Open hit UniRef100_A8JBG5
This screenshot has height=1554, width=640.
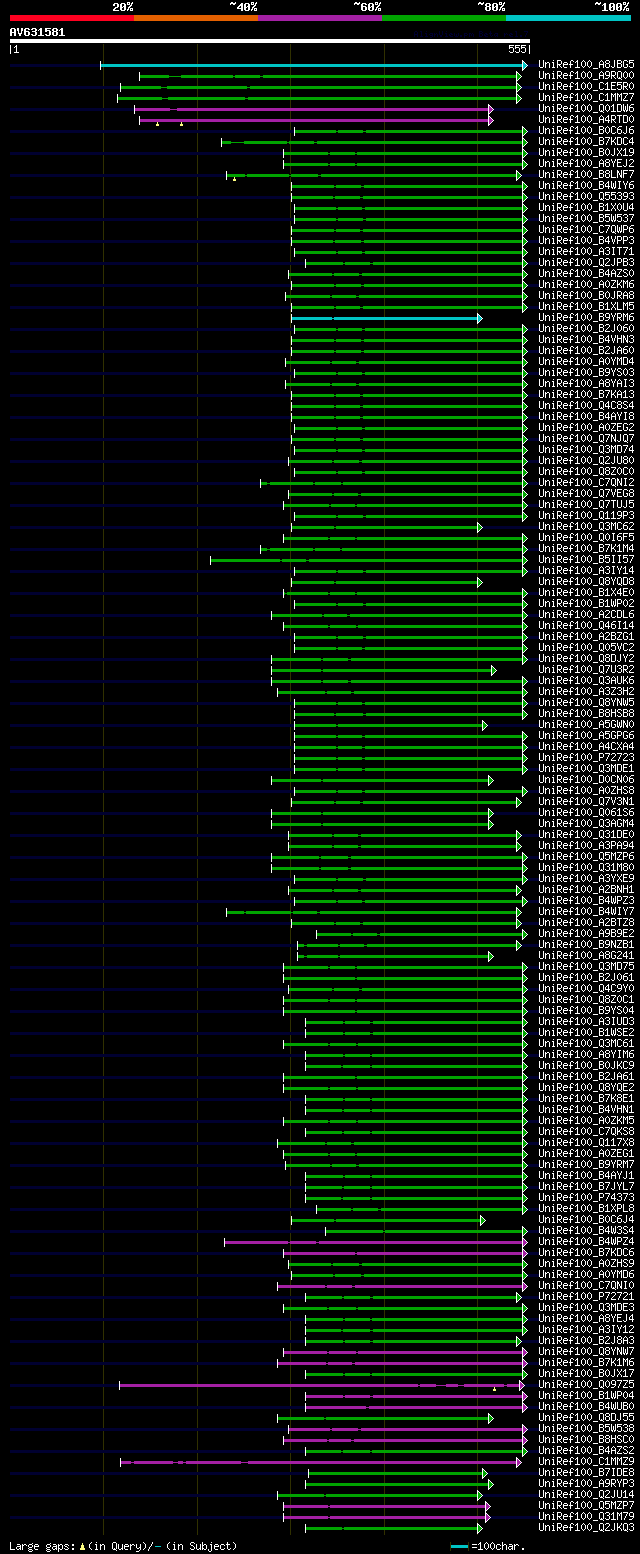[586, 65]
